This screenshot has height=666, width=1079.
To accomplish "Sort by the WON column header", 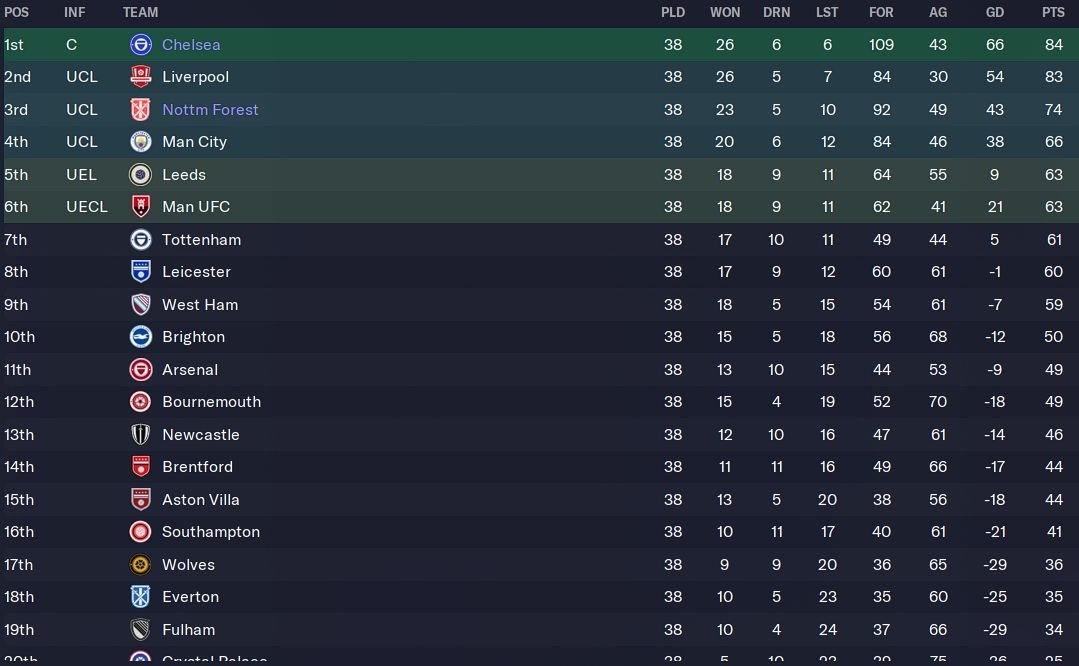I will [x=725, y=12].
